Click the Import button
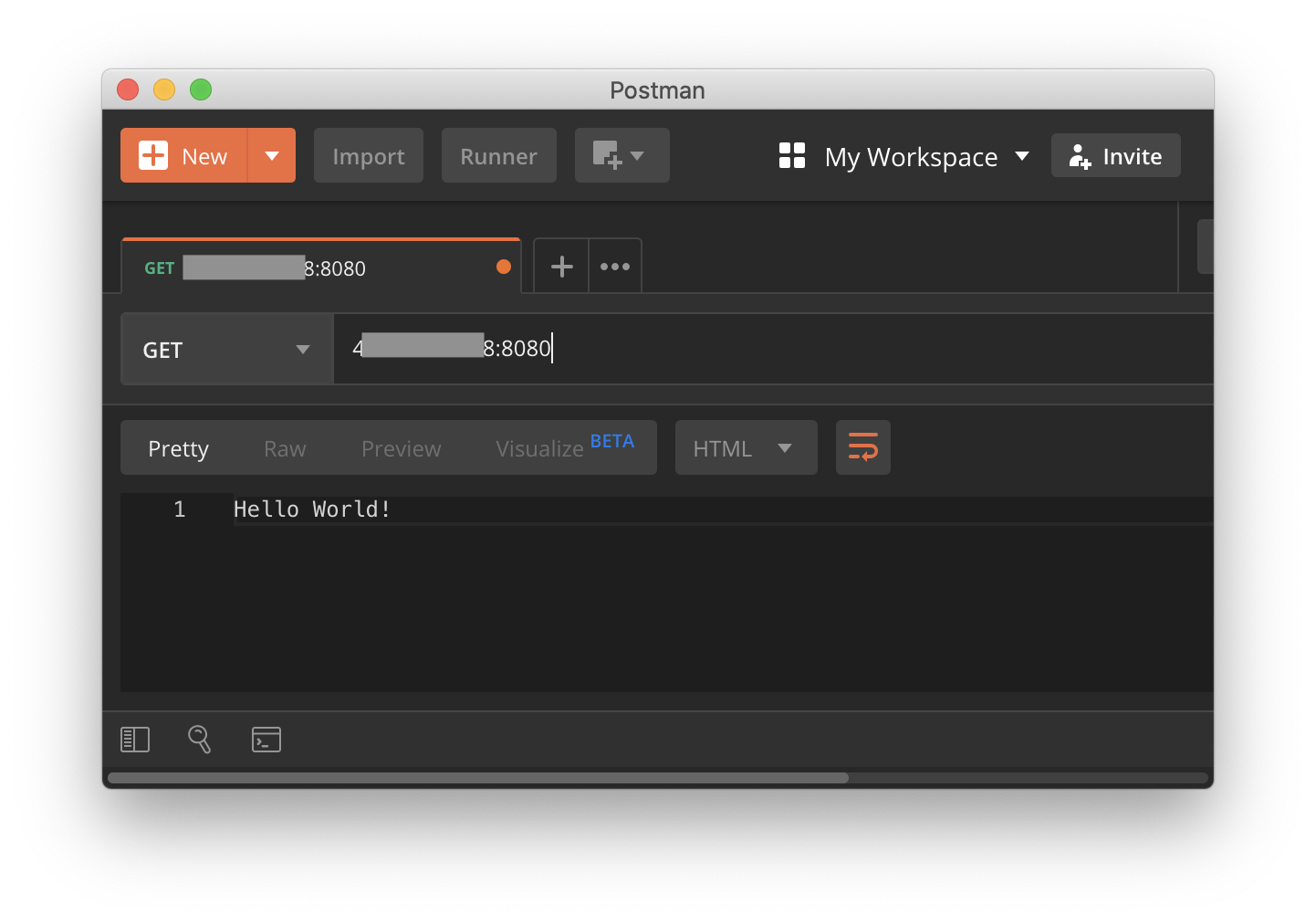Image resolution: width=1316 pixels, height=924 pixels. [368, 155]
